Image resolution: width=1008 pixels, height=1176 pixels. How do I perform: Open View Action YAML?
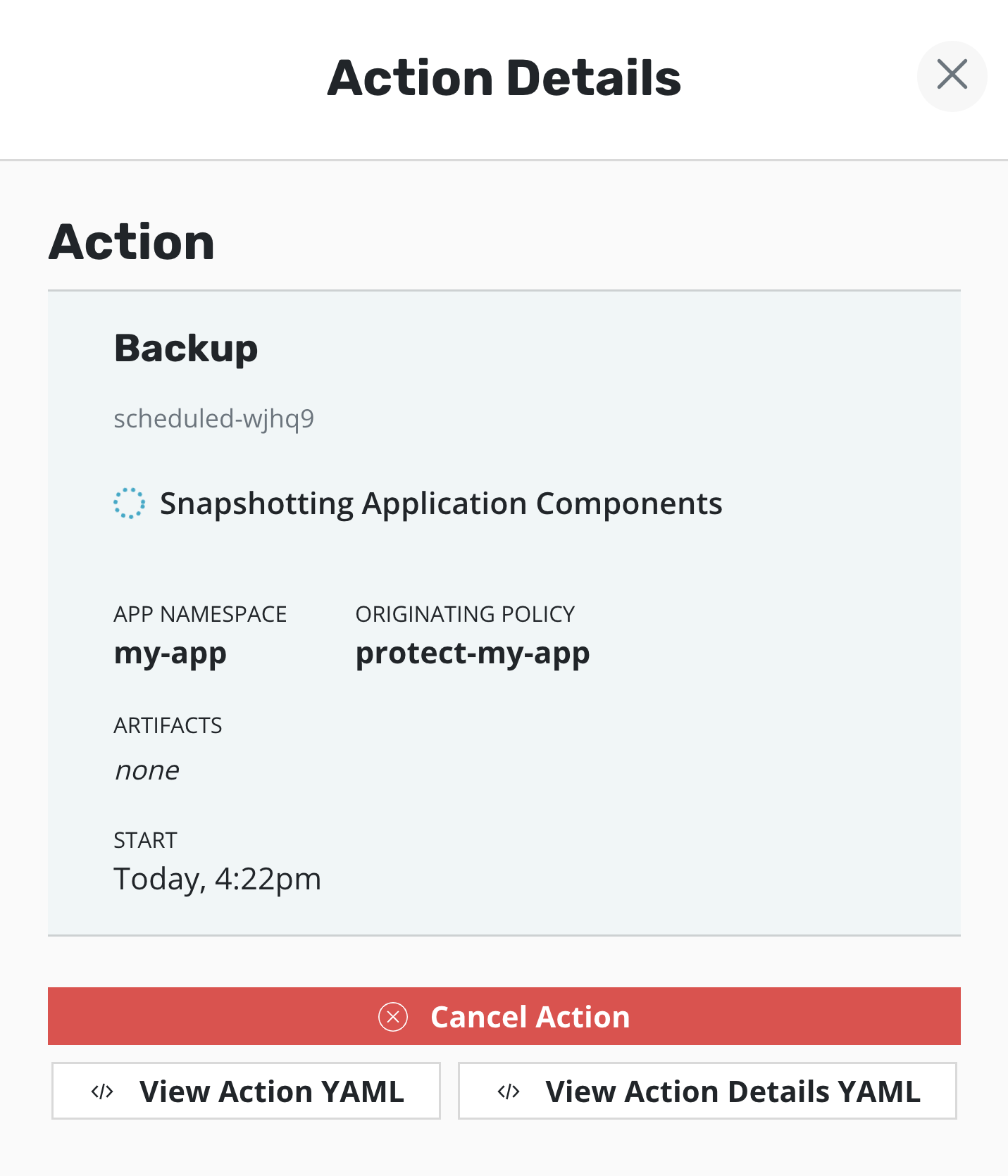(246, 1091)
